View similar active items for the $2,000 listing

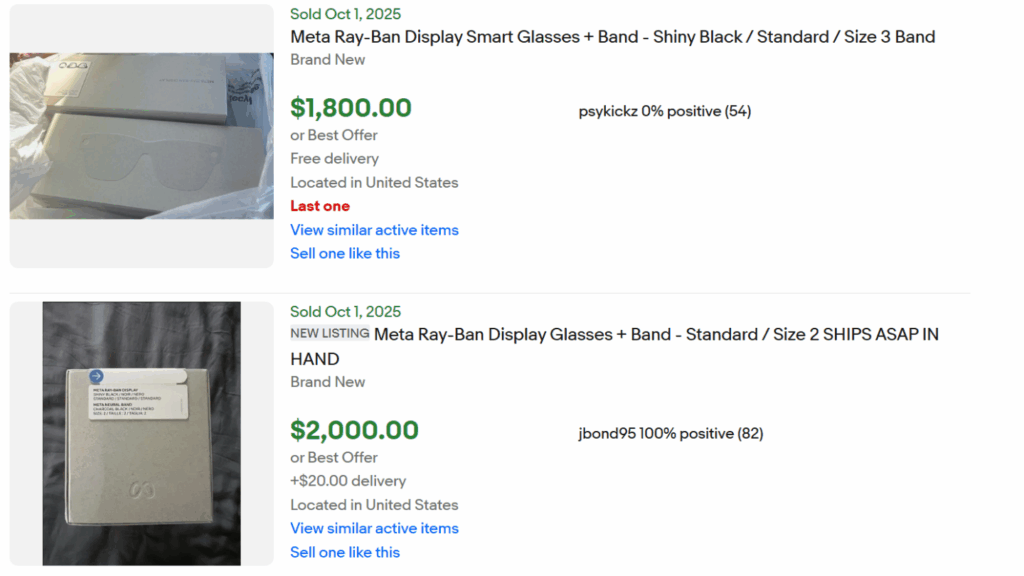click(x=374, y=528)
